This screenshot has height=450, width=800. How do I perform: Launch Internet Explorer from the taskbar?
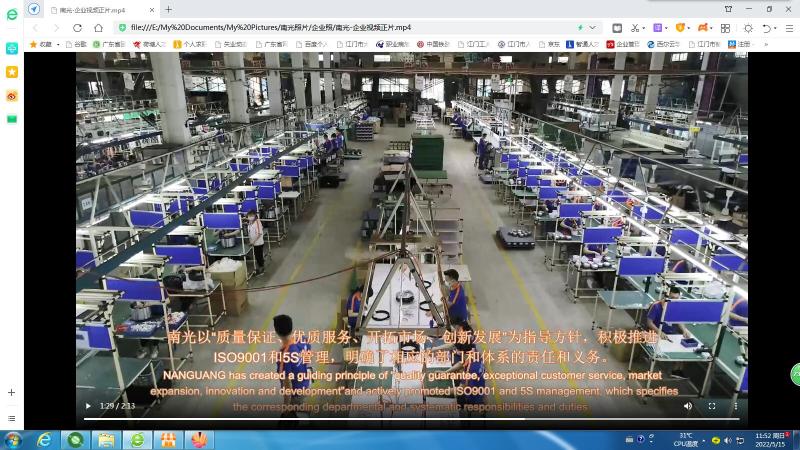[44, 440]
